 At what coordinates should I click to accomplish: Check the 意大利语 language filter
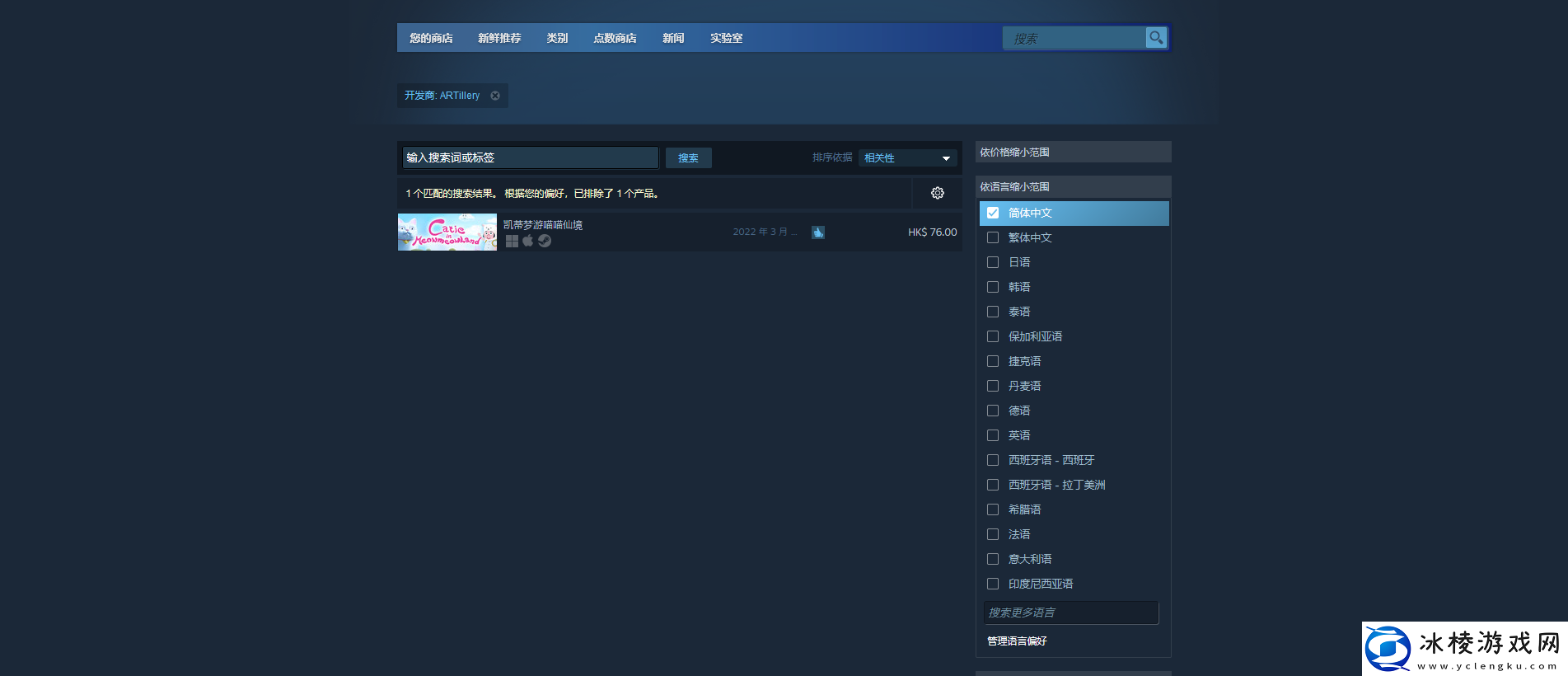(993, 559)
